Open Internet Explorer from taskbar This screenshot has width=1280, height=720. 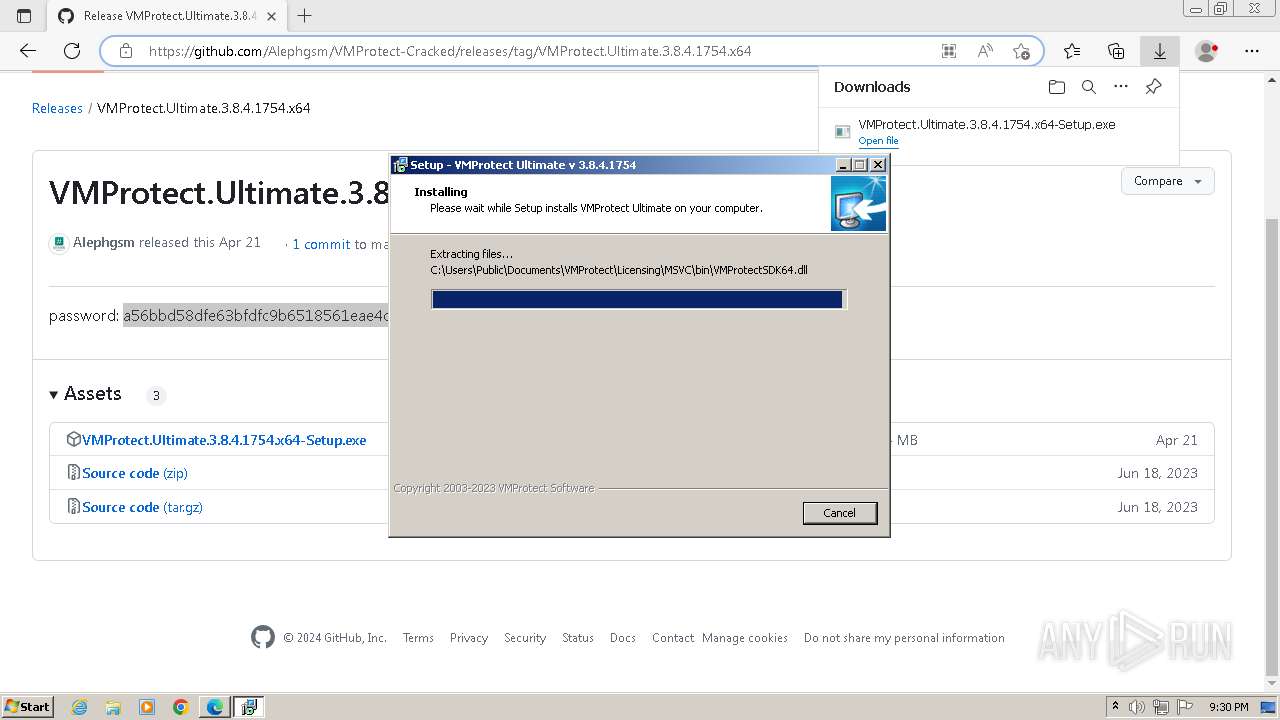[79, 707]
